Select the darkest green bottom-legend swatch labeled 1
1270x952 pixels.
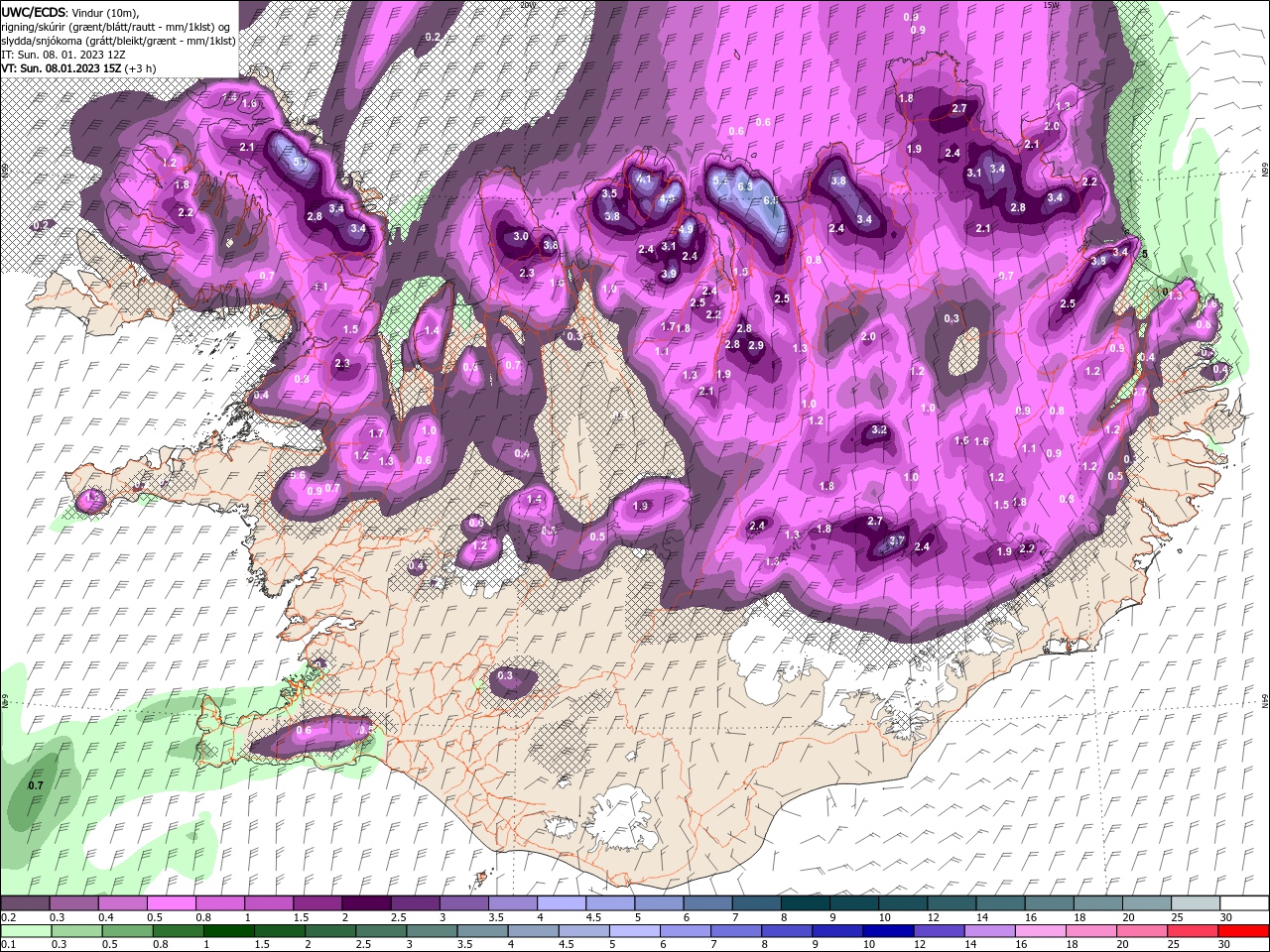click(228, 931)
